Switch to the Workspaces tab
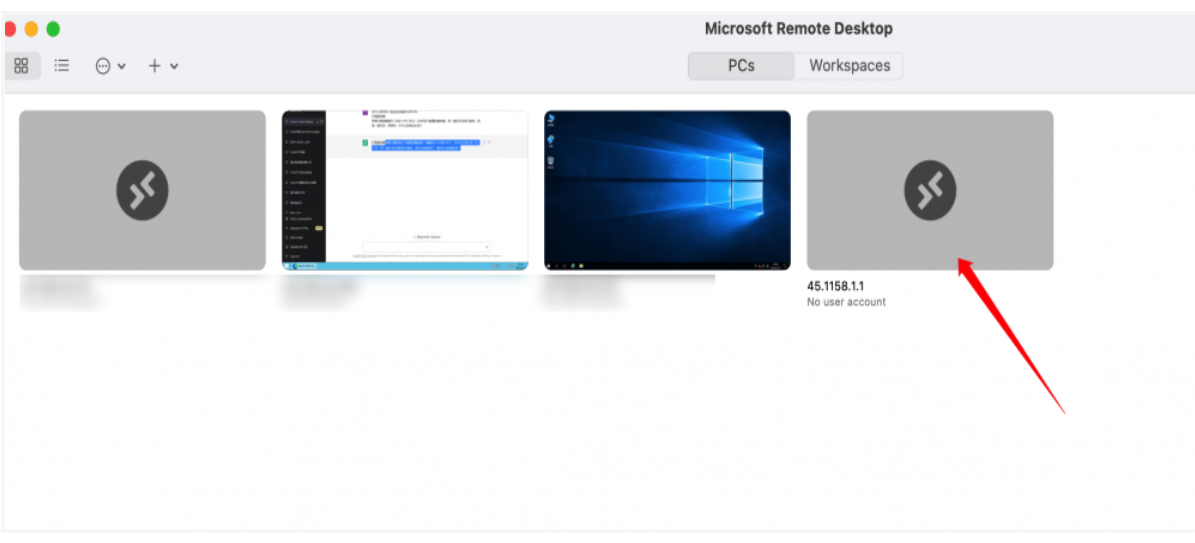The image size is (1195, 543). point(849,66)
